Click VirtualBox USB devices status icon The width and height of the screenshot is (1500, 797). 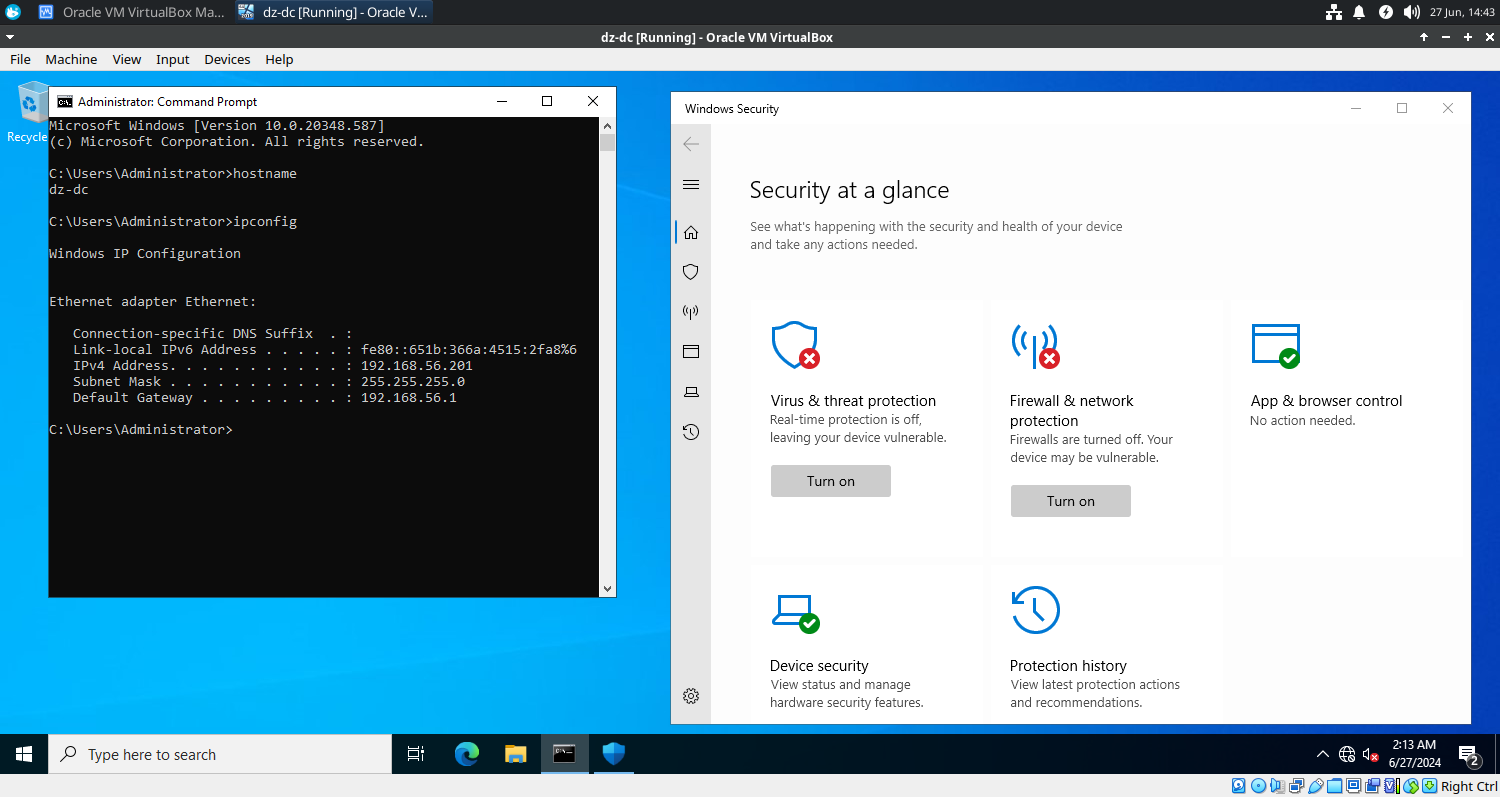pyautogui.click(x=1316, y=786)
